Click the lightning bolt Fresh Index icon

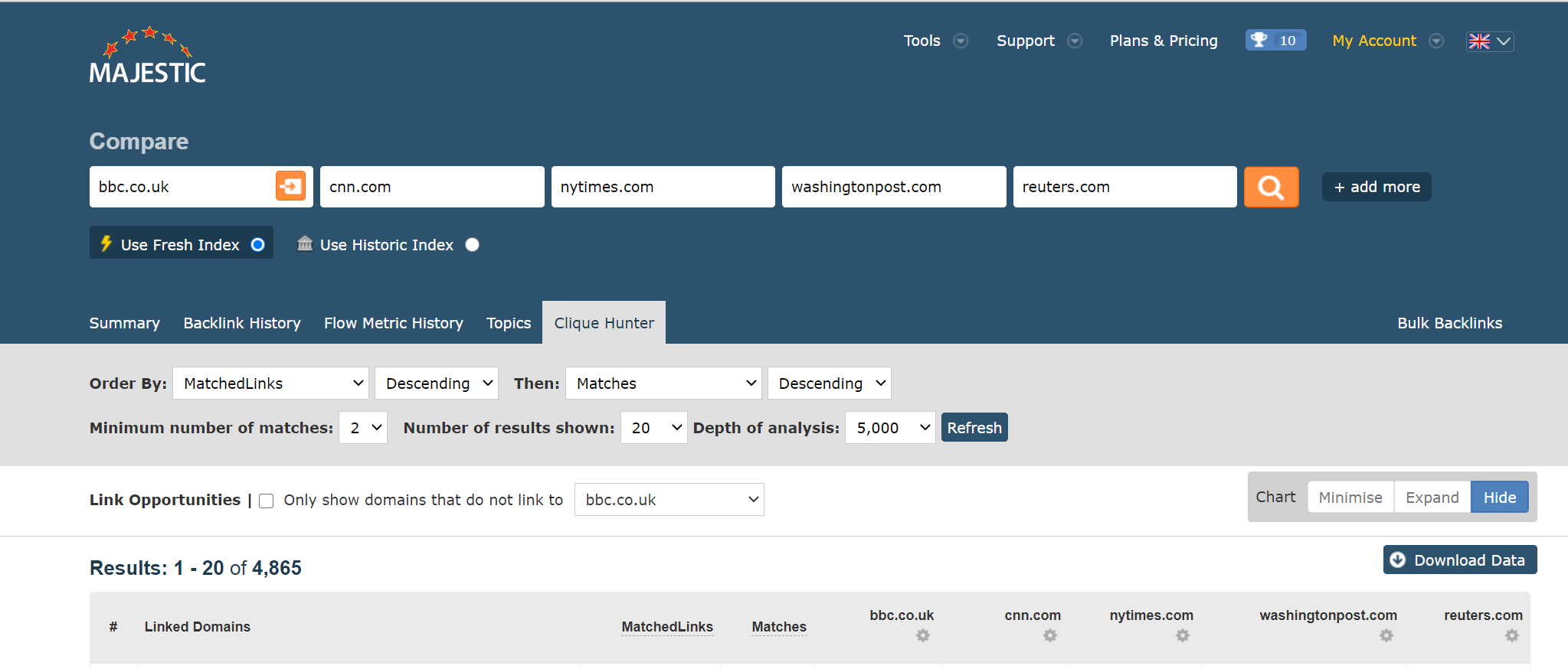point(106,243)
